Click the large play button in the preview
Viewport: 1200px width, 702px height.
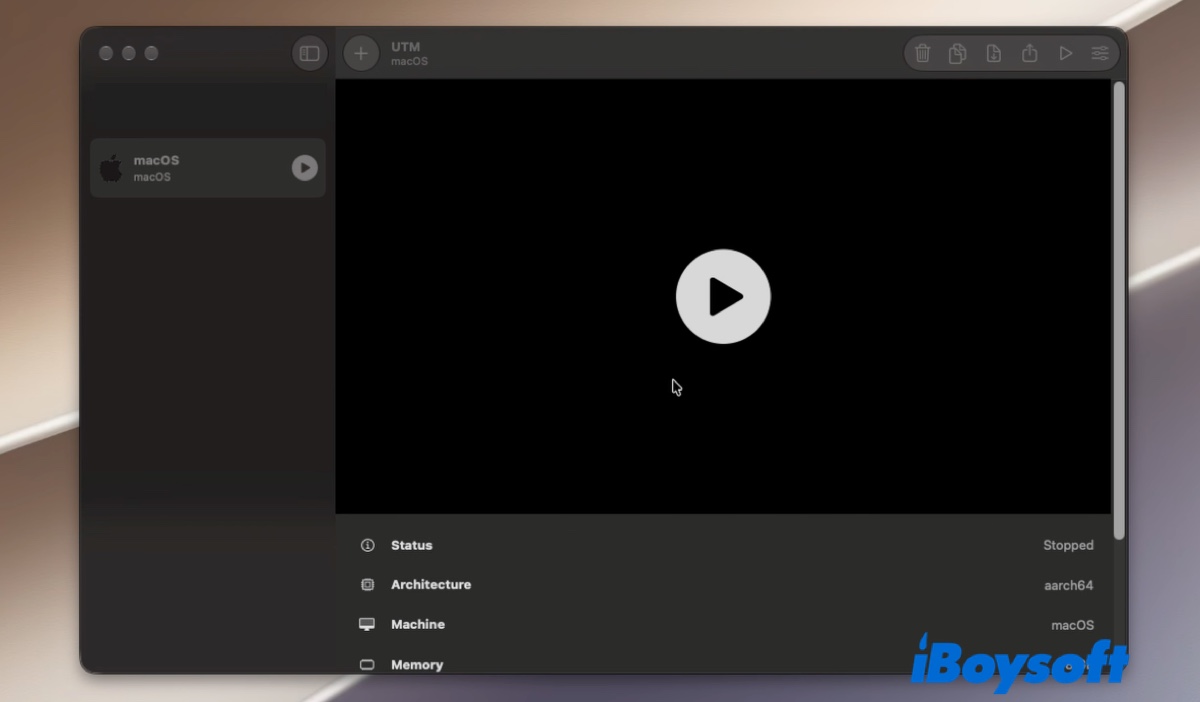[x=723, y=297]
